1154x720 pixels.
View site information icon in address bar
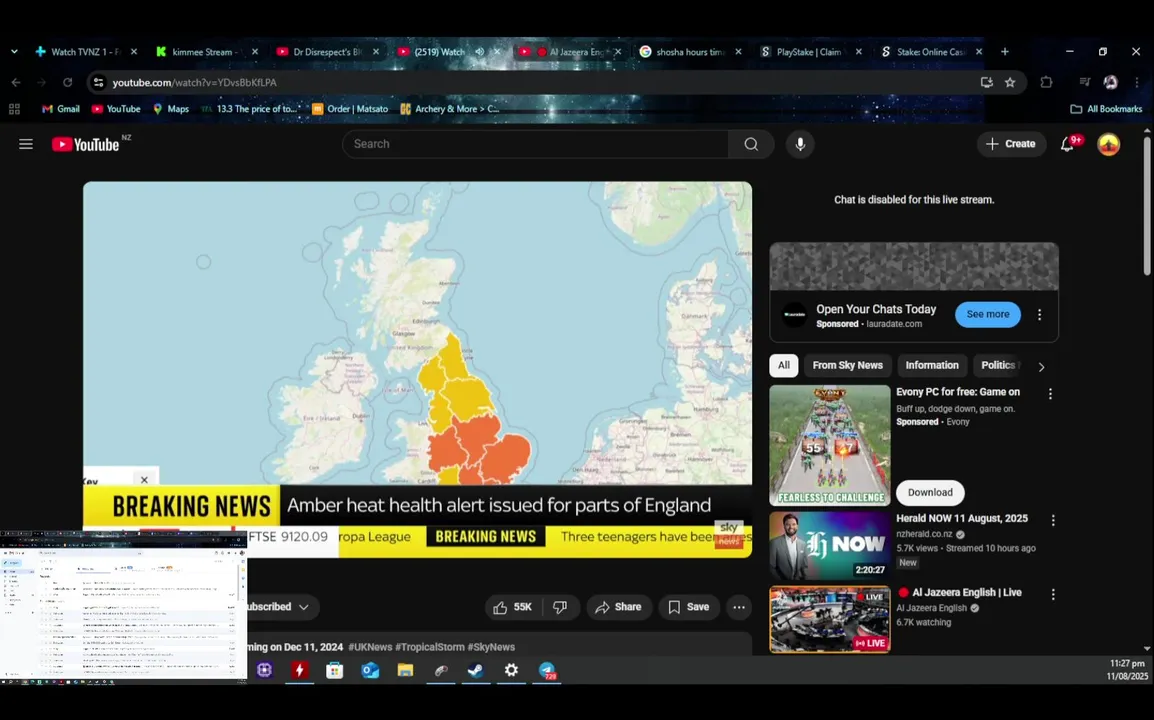pos(99,82)
